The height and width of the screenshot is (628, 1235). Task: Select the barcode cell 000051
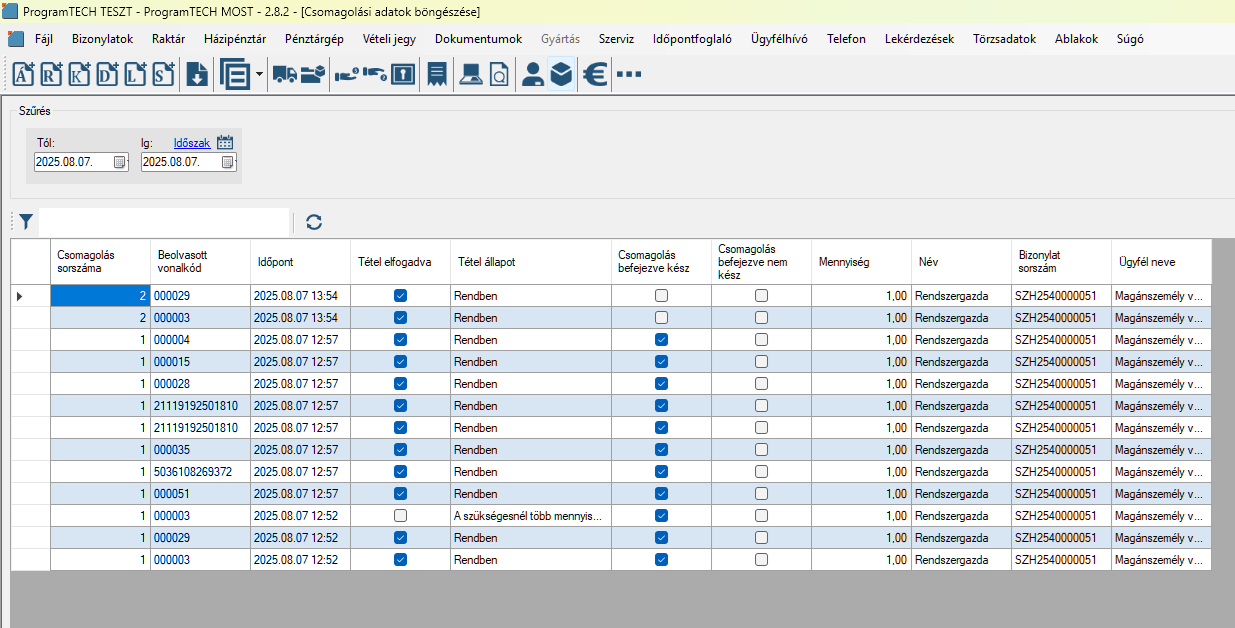tap(200, 494)
